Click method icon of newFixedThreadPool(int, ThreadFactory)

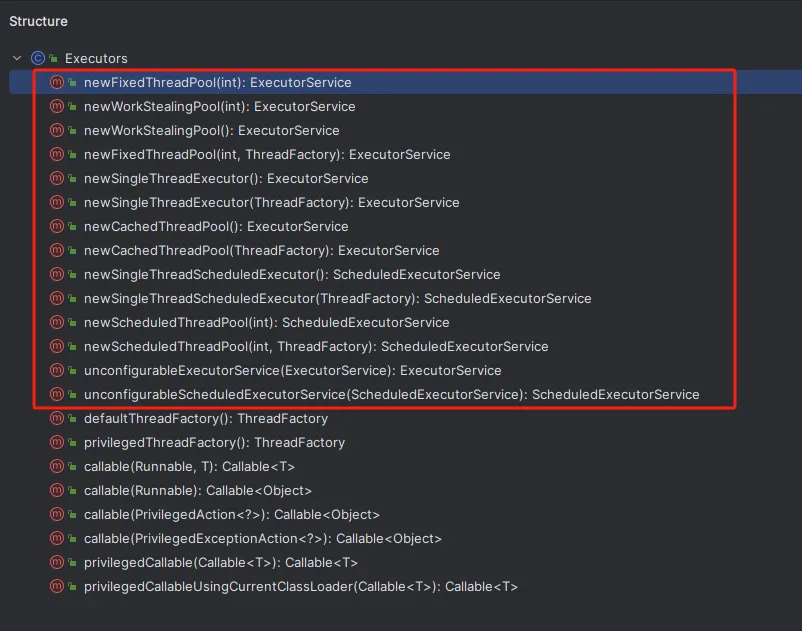point(57,154)
